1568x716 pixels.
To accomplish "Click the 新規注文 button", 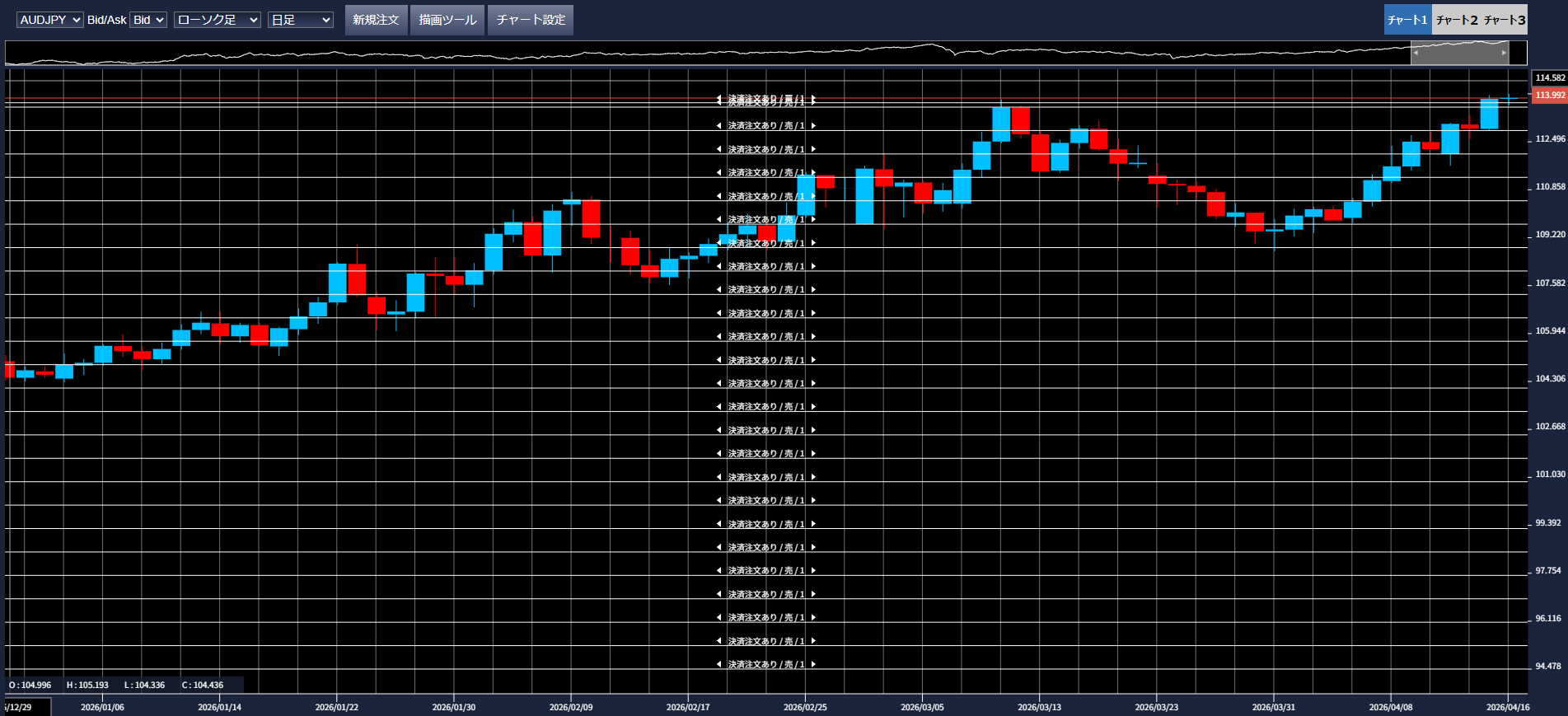I will [376, 20].
